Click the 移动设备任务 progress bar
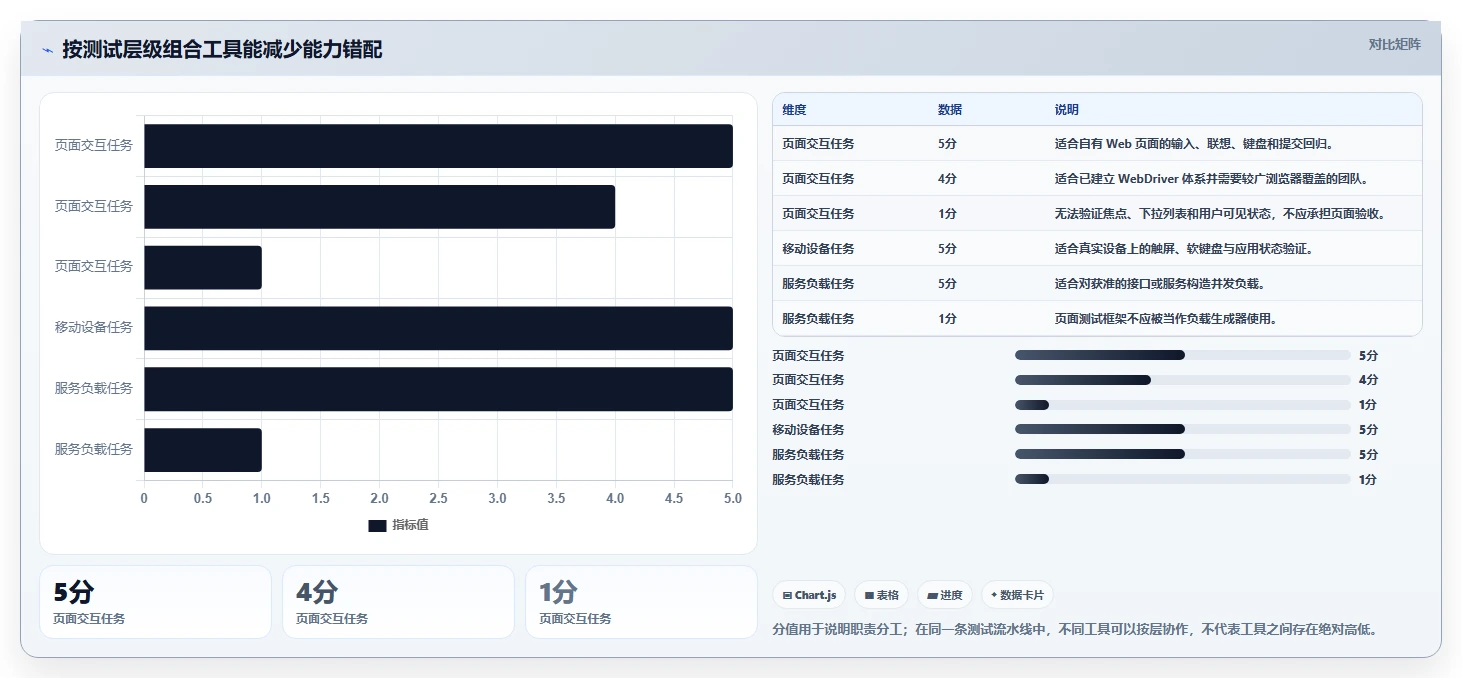Screen dimensions: 1462x678 (1183, 430)
